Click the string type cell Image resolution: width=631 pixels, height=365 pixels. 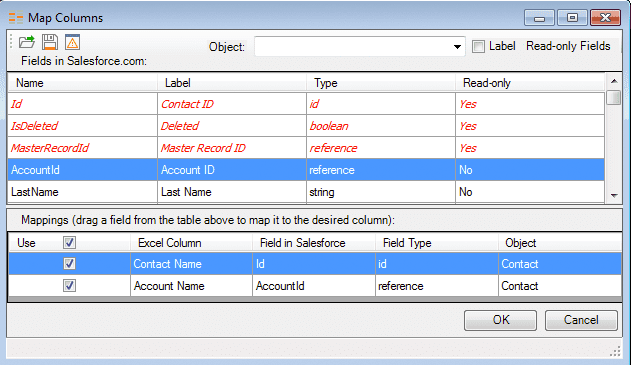381,192
